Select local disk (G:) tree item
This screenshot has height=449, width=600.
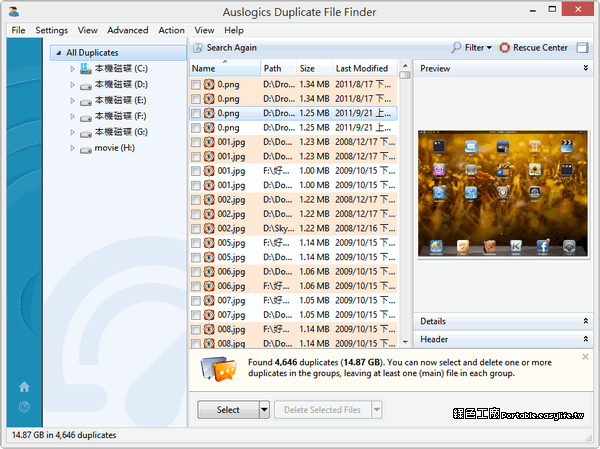[x=121, y=132]
